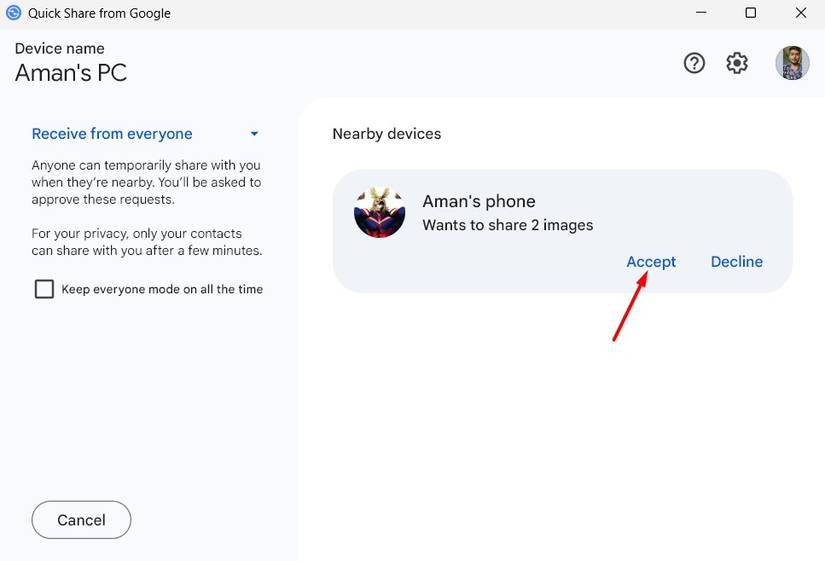Viewport: 825px width, 561px height.
Task: Expand the Receive from everyone dropdown arrow
Action: [x=254, y=134]
